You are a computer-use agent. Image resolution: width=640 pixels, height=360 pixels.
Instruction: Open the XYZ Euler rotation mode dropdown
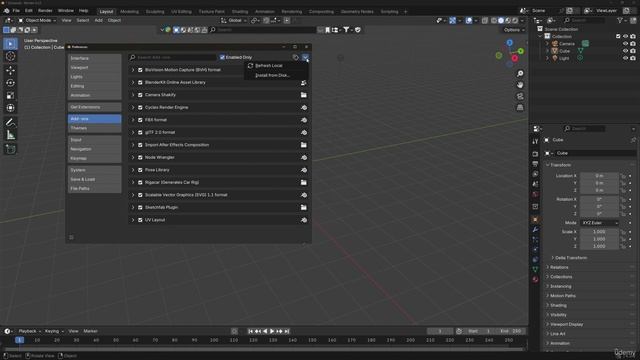600,223
